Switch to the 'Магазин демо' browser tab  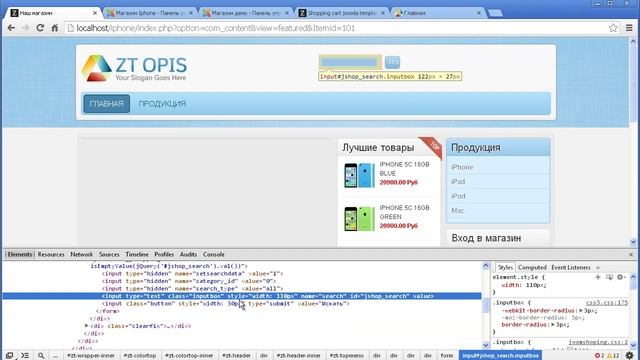246,13
